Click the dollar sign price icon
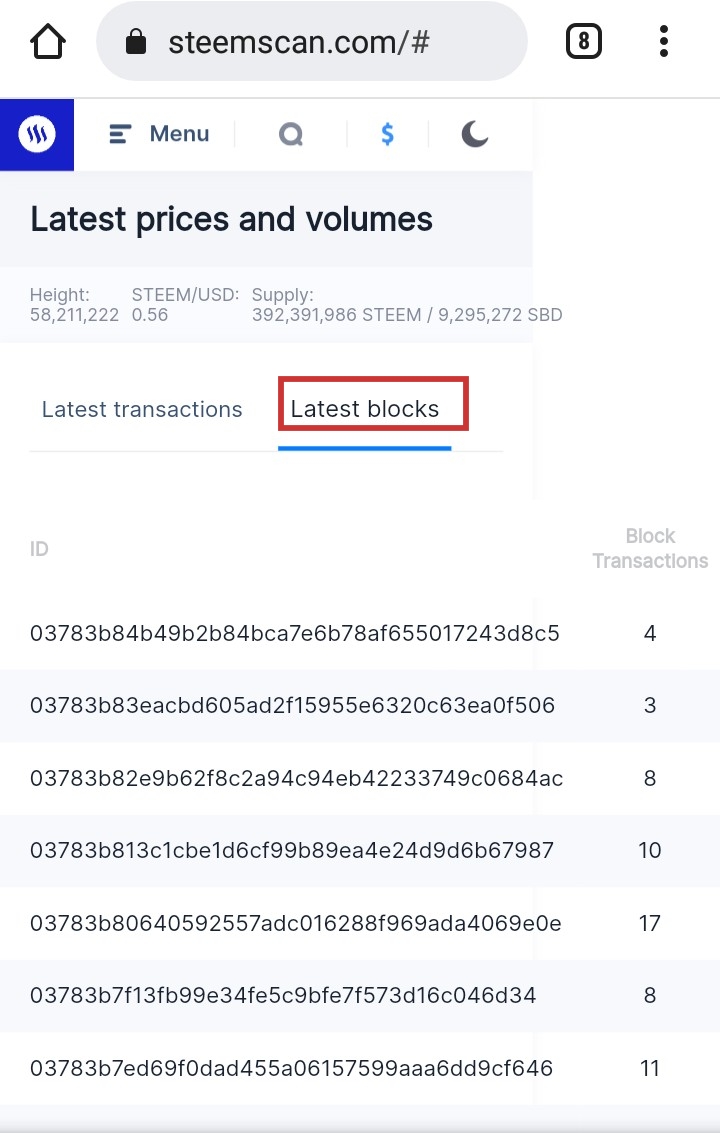The width and height of the screenshot is (720, 1133). click(387, 134)
